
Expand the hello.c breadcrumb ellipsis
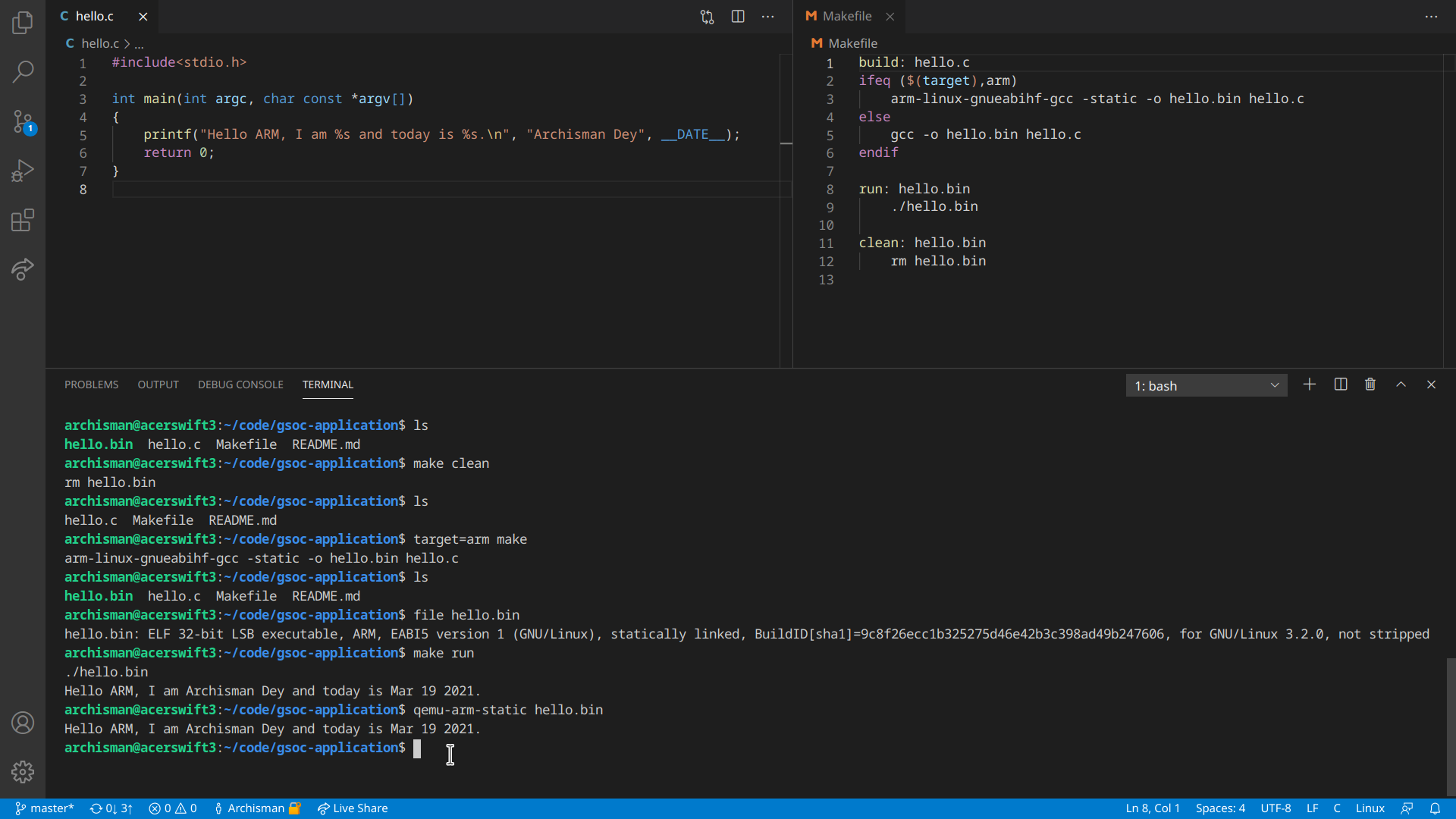click(139, 44)
